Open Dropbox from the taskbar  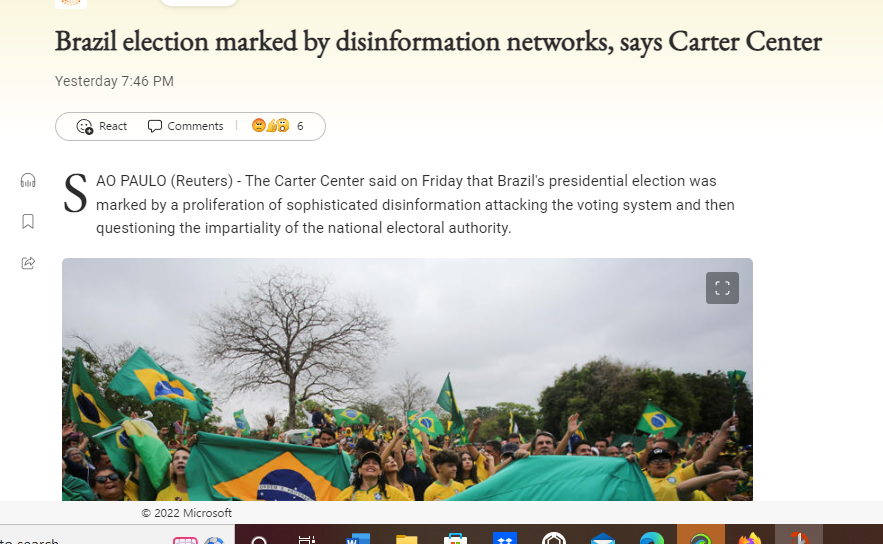pyautogui.click(x=505, y=538)
